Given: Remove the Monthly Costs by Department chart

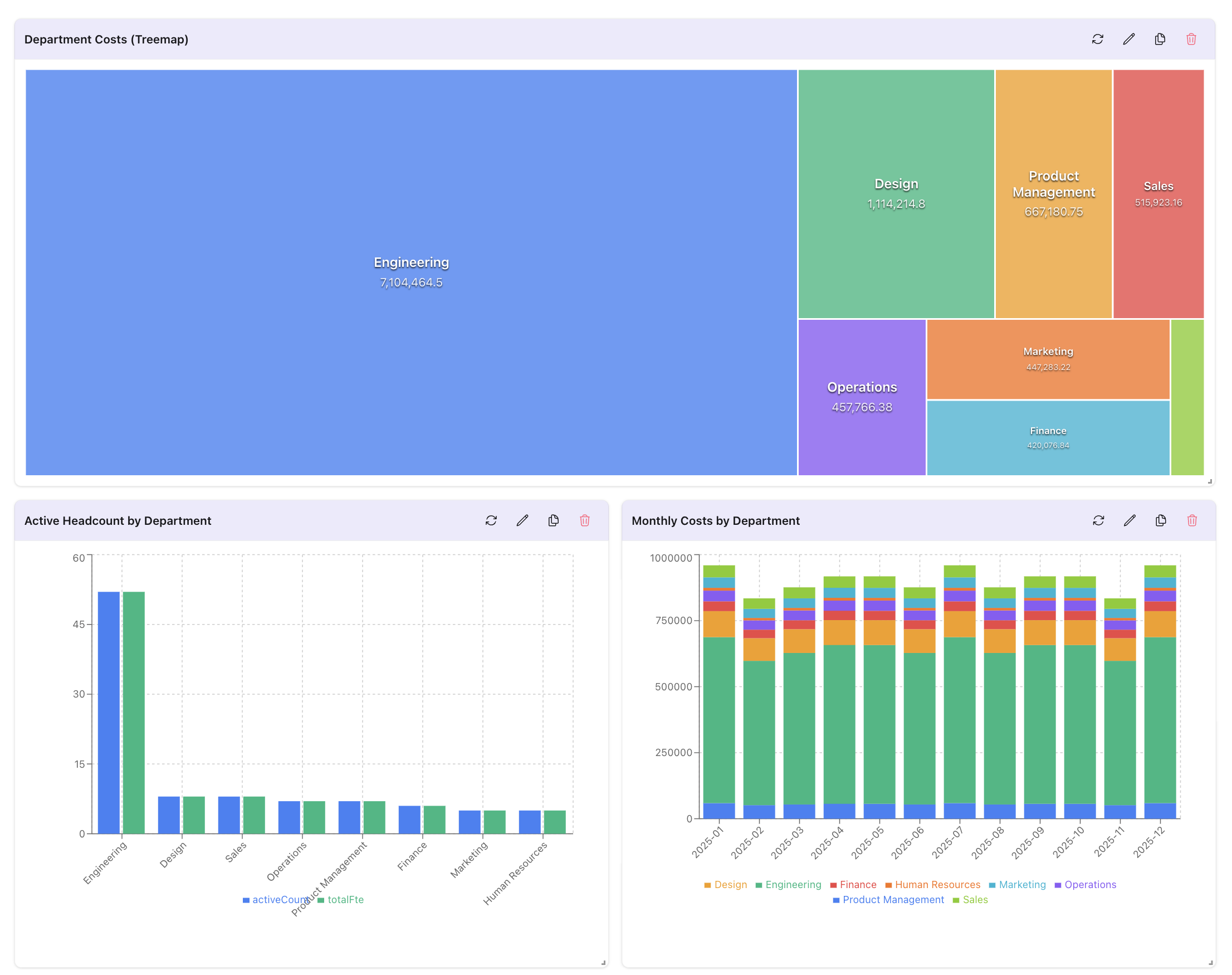Looking at the screenshot, I should coord(1191,520).
